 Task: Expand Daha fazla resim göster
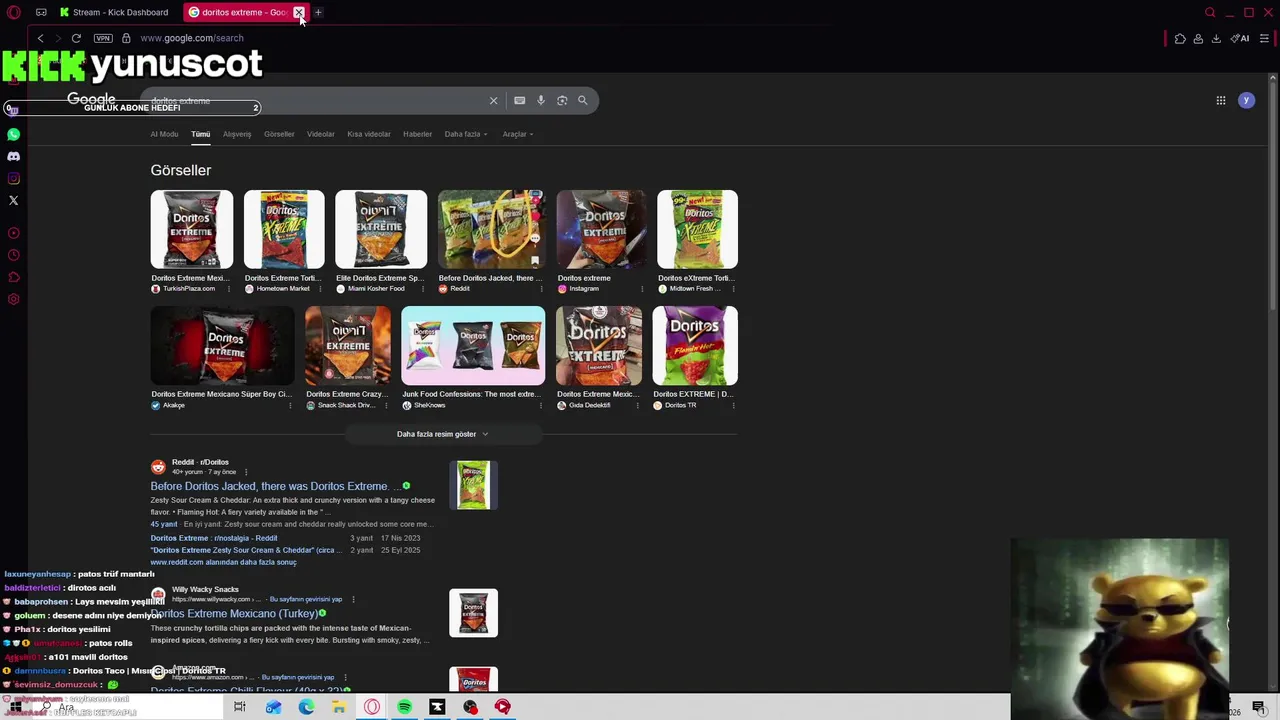(443, 434)
